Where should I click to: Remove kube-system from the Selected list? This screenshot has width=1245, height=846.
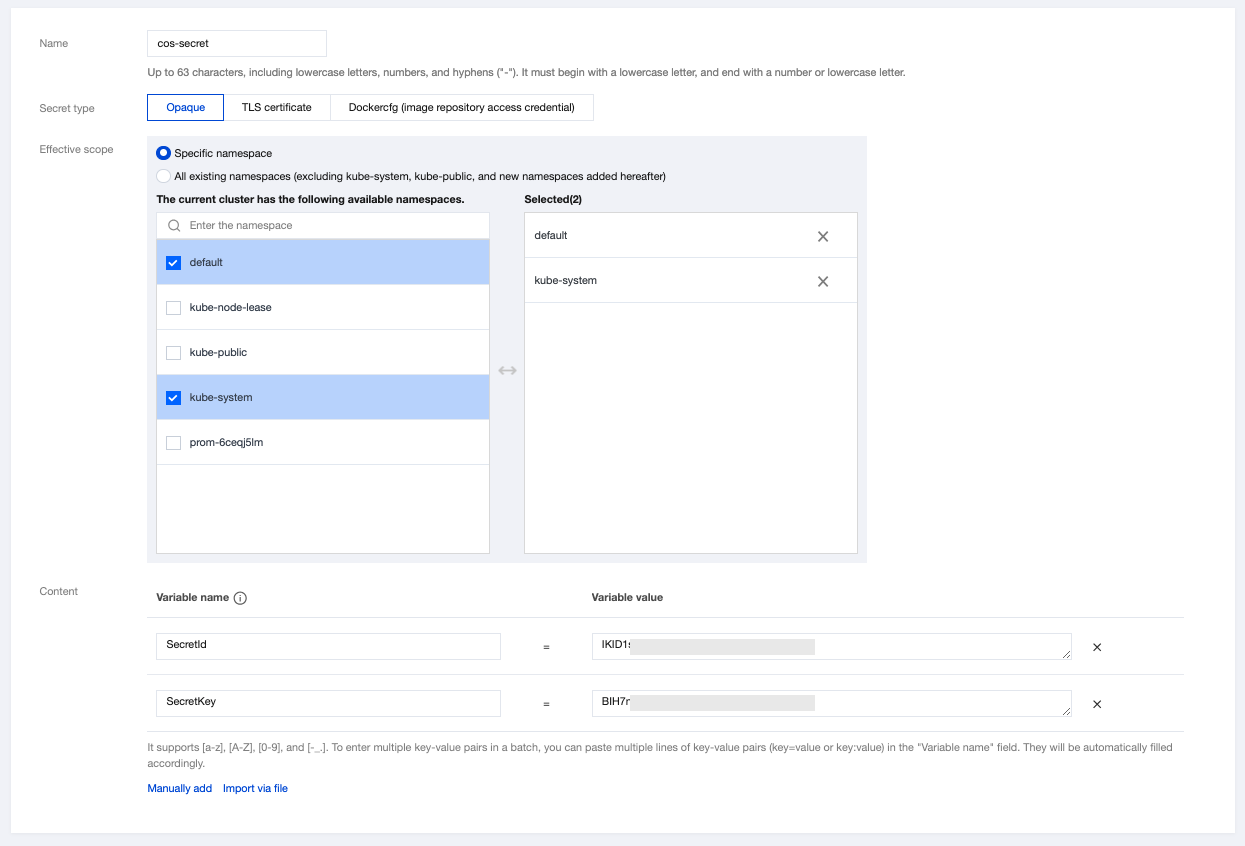(823, 282)
